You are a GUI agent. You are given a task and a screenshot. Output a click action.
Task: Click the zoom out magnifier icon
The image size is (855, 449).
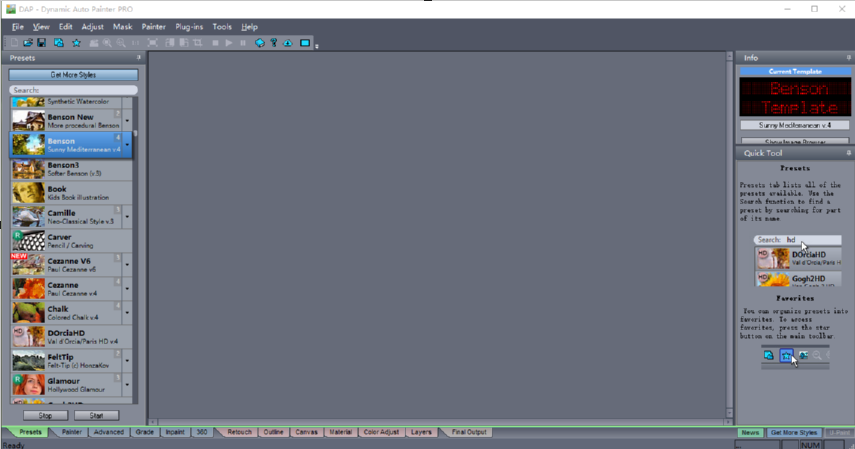121,43
